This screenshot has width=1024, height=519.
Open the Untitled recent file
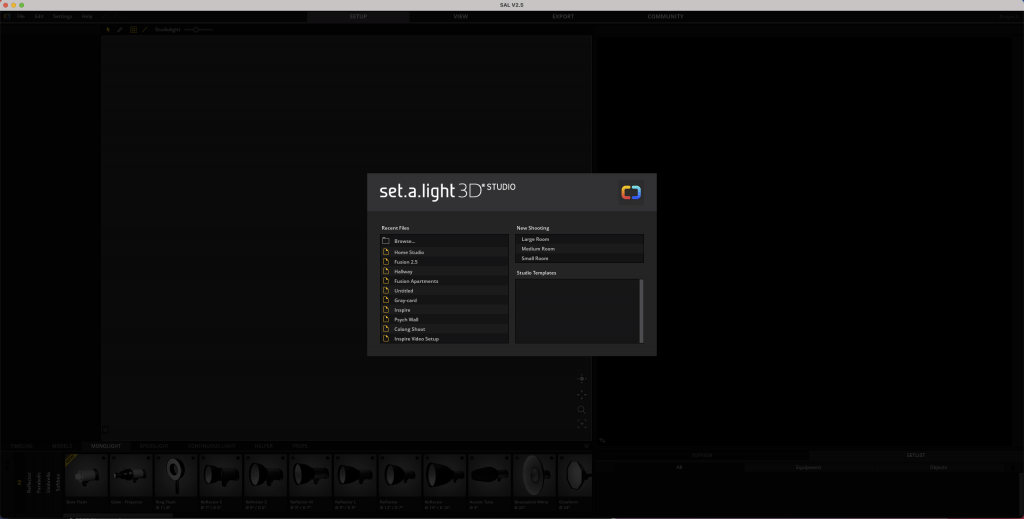(444, 291)
